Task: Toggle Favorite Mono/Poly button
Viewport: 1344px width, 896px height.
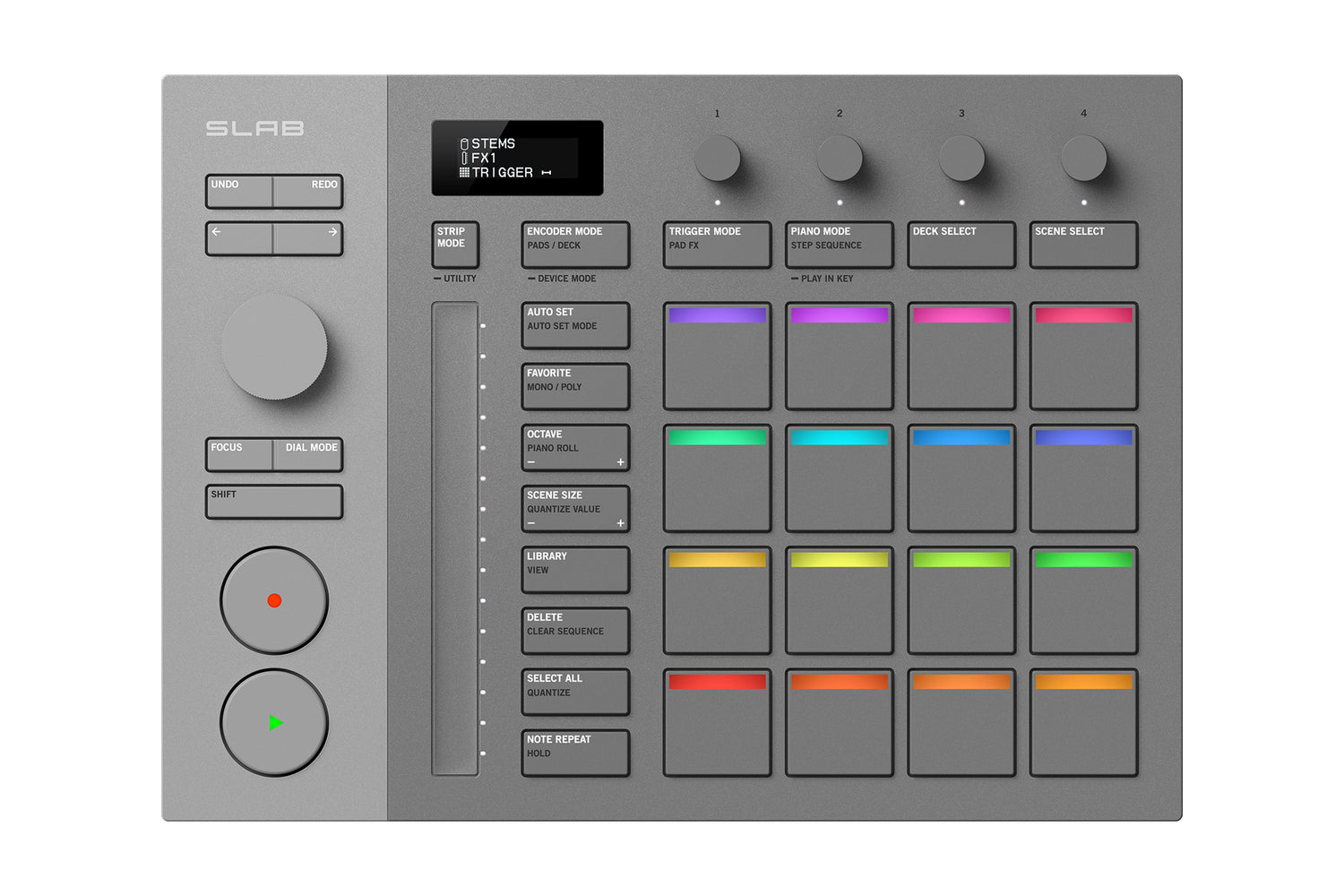Action: click(x=575, y=386)
